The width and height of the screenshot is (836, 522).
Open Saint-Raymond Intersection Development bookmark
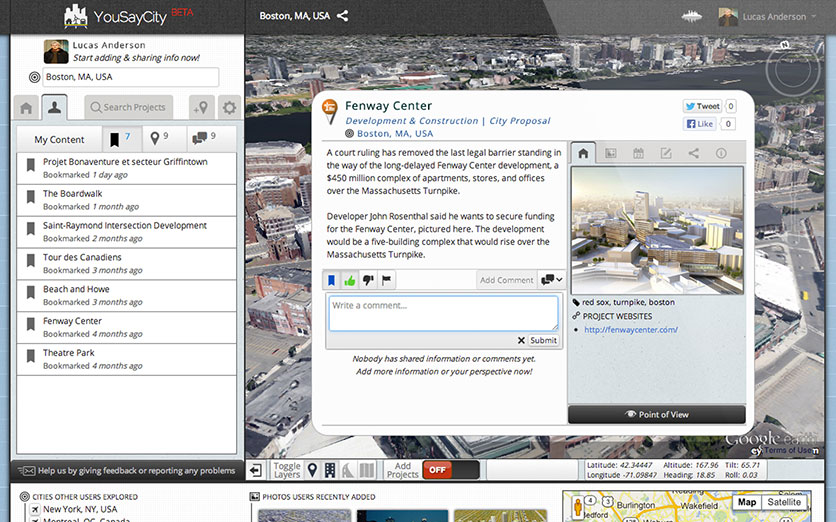(127, 232)
